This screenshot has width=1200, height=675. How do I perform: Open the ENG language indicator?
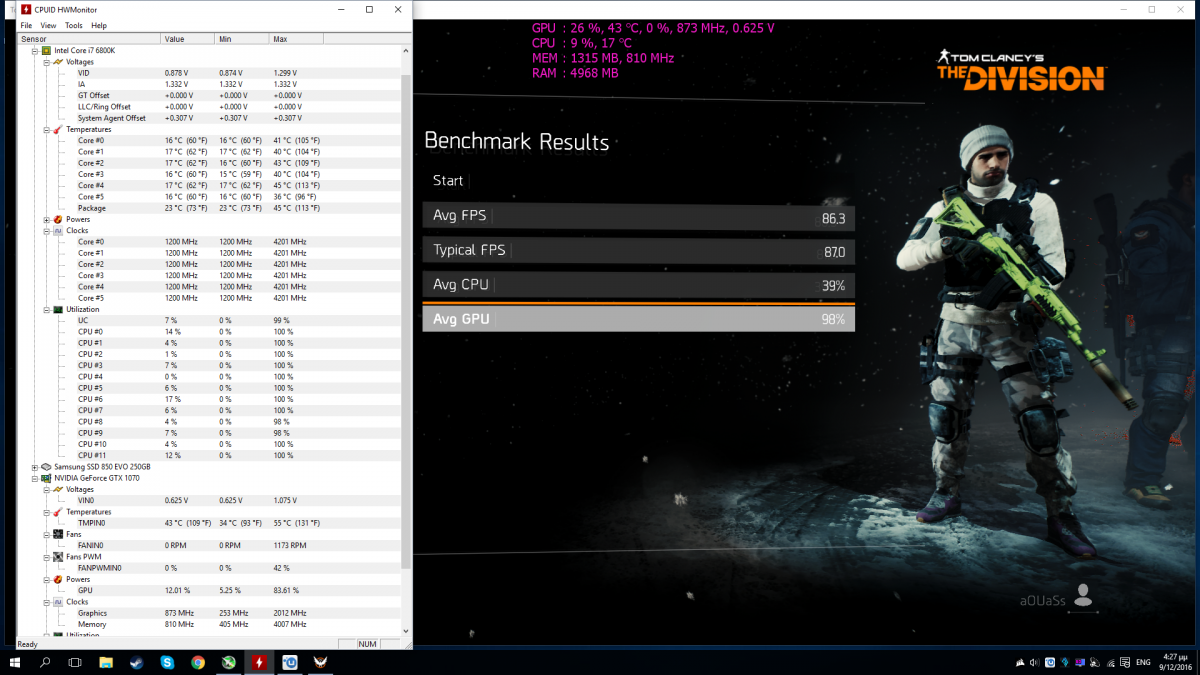tap(1142, 662)
